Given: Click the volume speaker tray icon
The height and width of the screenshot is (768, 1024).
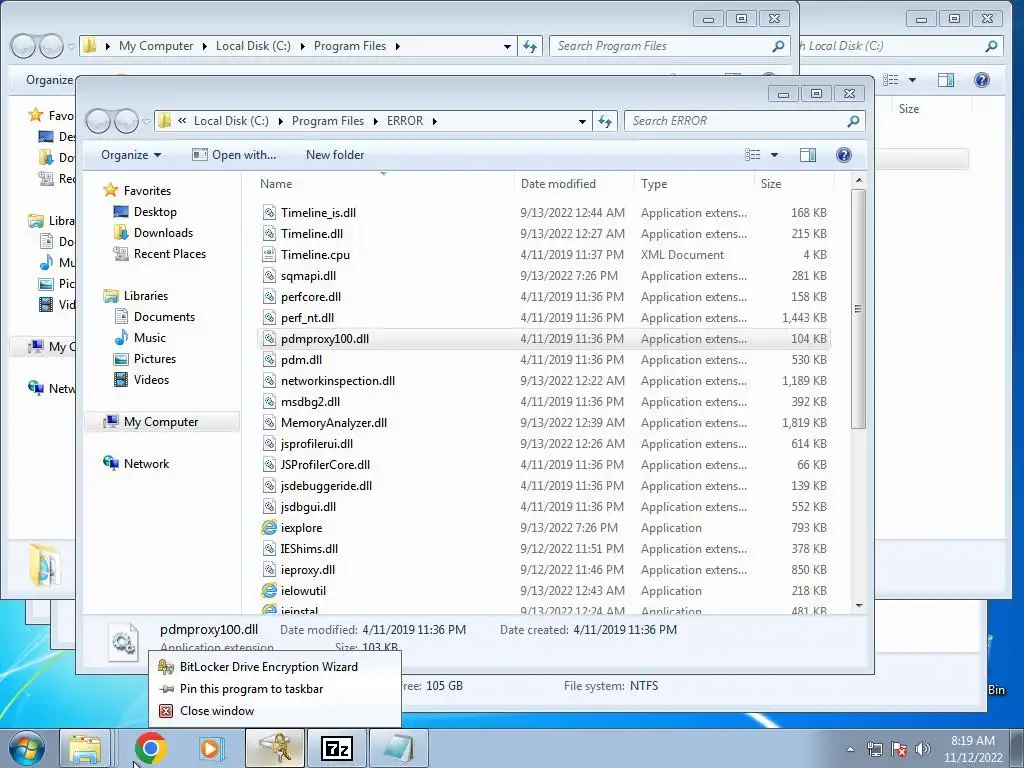Looking at the screenshot, I should [923, 748].
